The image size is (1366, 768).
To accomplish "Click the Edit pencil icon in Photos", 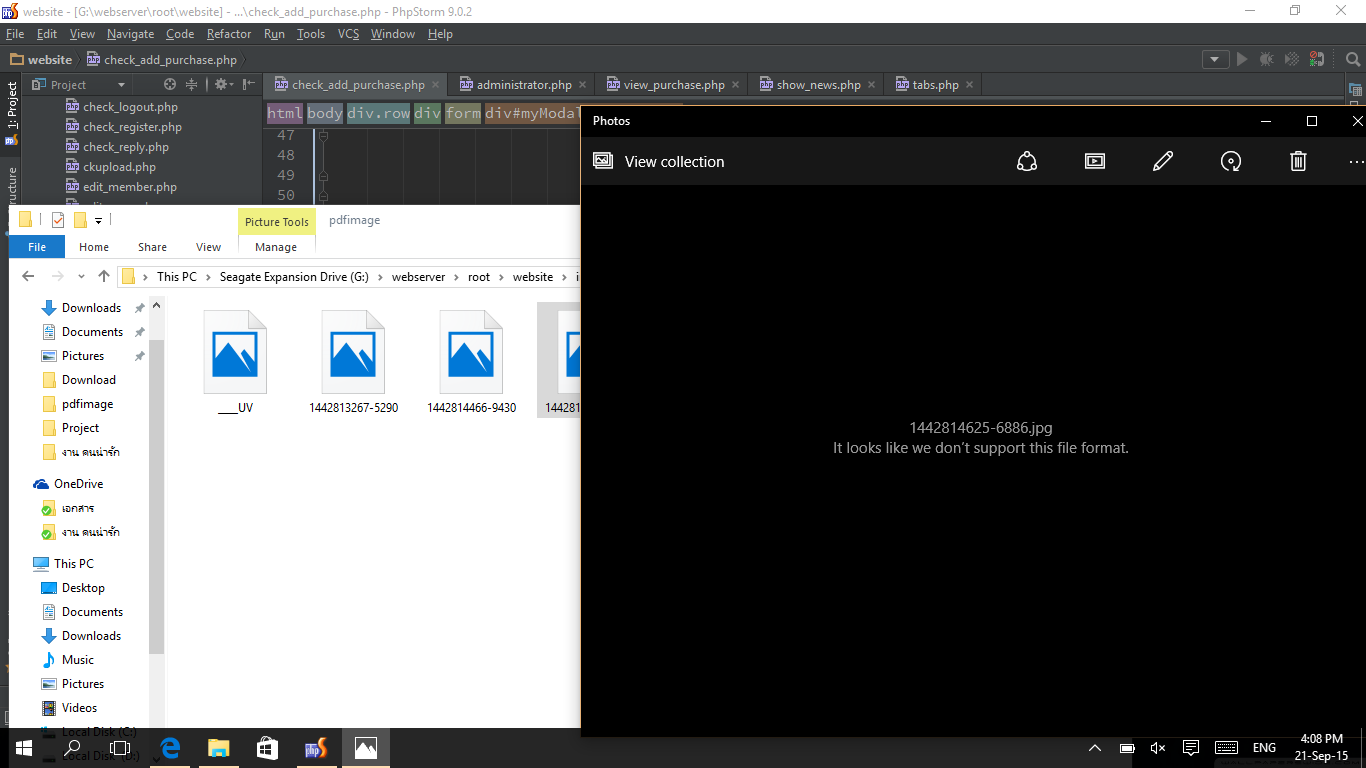I will (1163, 161).
